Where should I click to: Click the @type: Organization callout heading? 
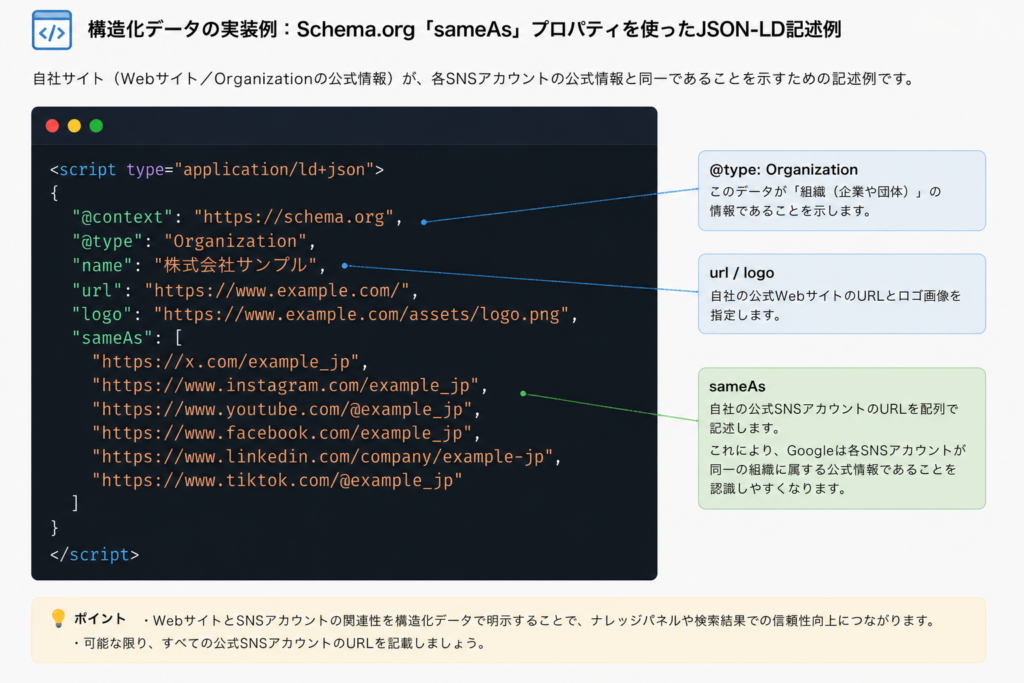pos(784,170)
